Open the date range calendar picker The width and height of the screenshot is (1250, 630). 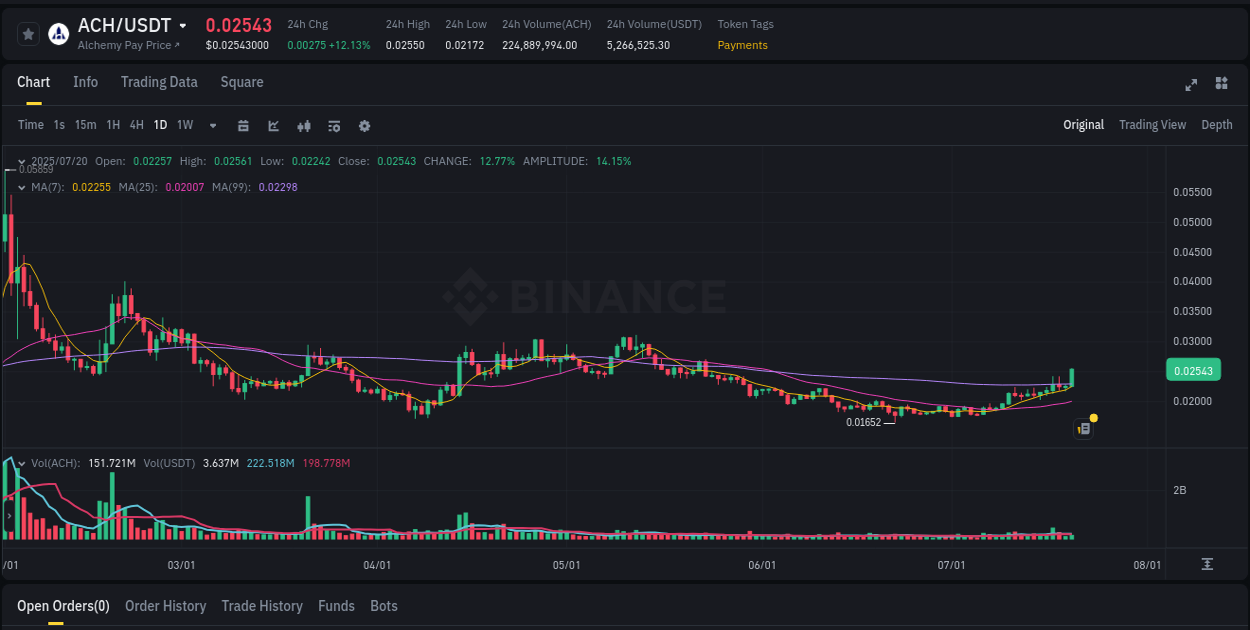pyautogui.click(x=243, y=125)
